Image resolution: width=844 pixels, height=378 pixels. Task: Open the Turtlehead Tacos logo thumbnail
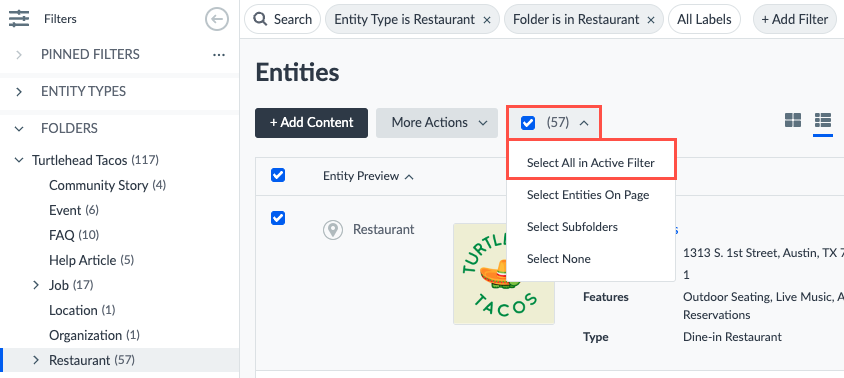point(504,274)
